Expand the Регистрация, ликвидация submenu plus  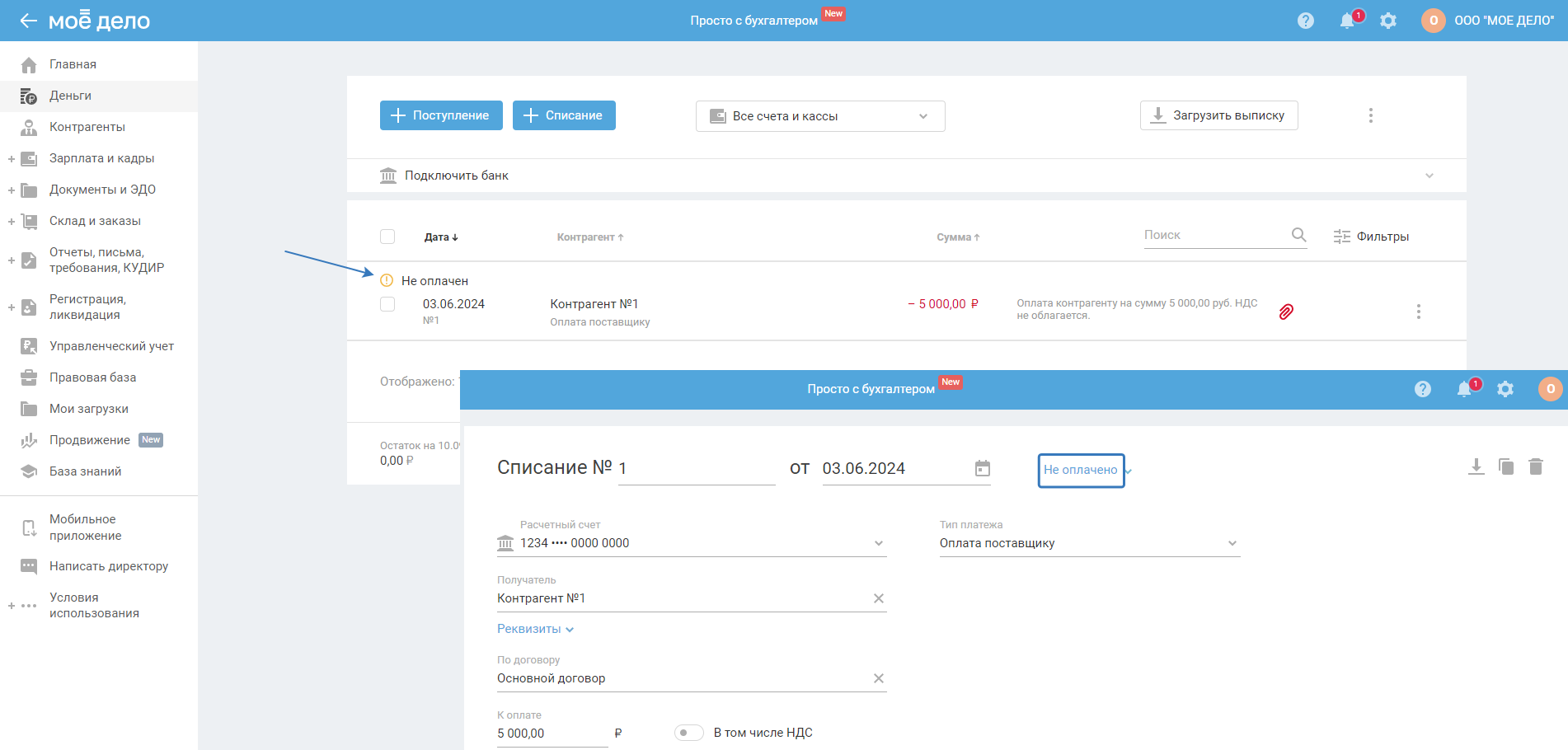coord(12,307)
